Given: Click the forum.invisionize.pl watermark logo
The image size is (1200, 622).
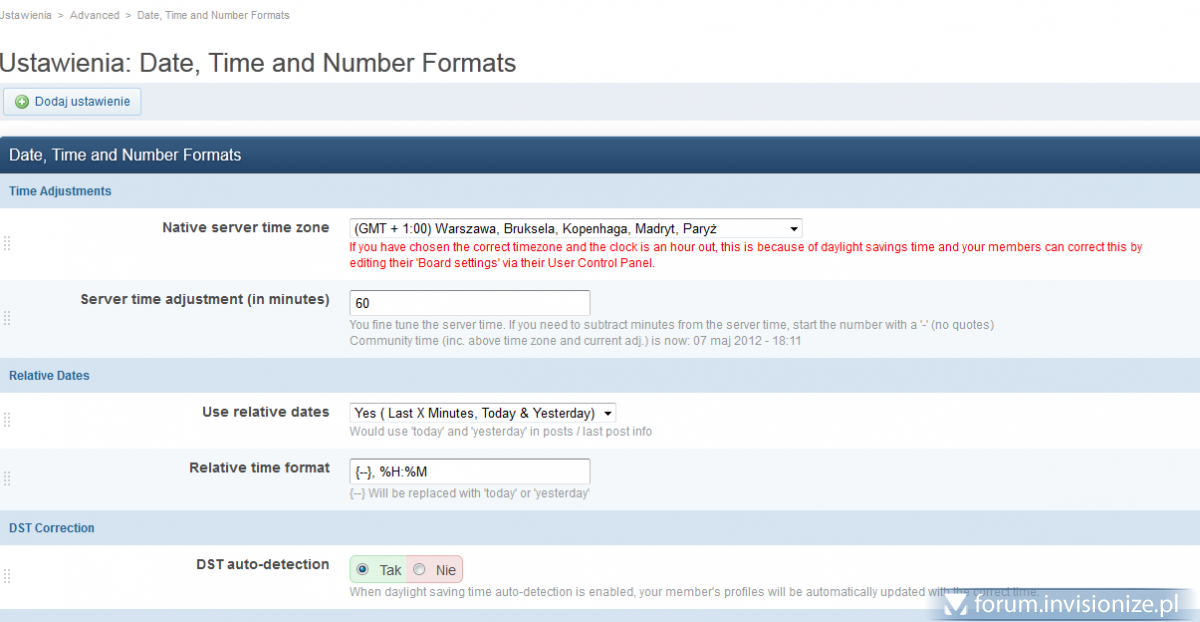Looking at the screenshot, I should (x=1065, y=604).
